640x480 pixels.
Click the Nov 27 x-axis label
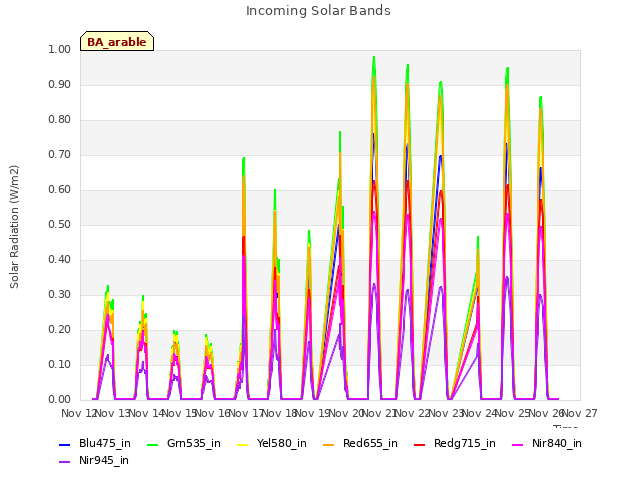(580, 413)
